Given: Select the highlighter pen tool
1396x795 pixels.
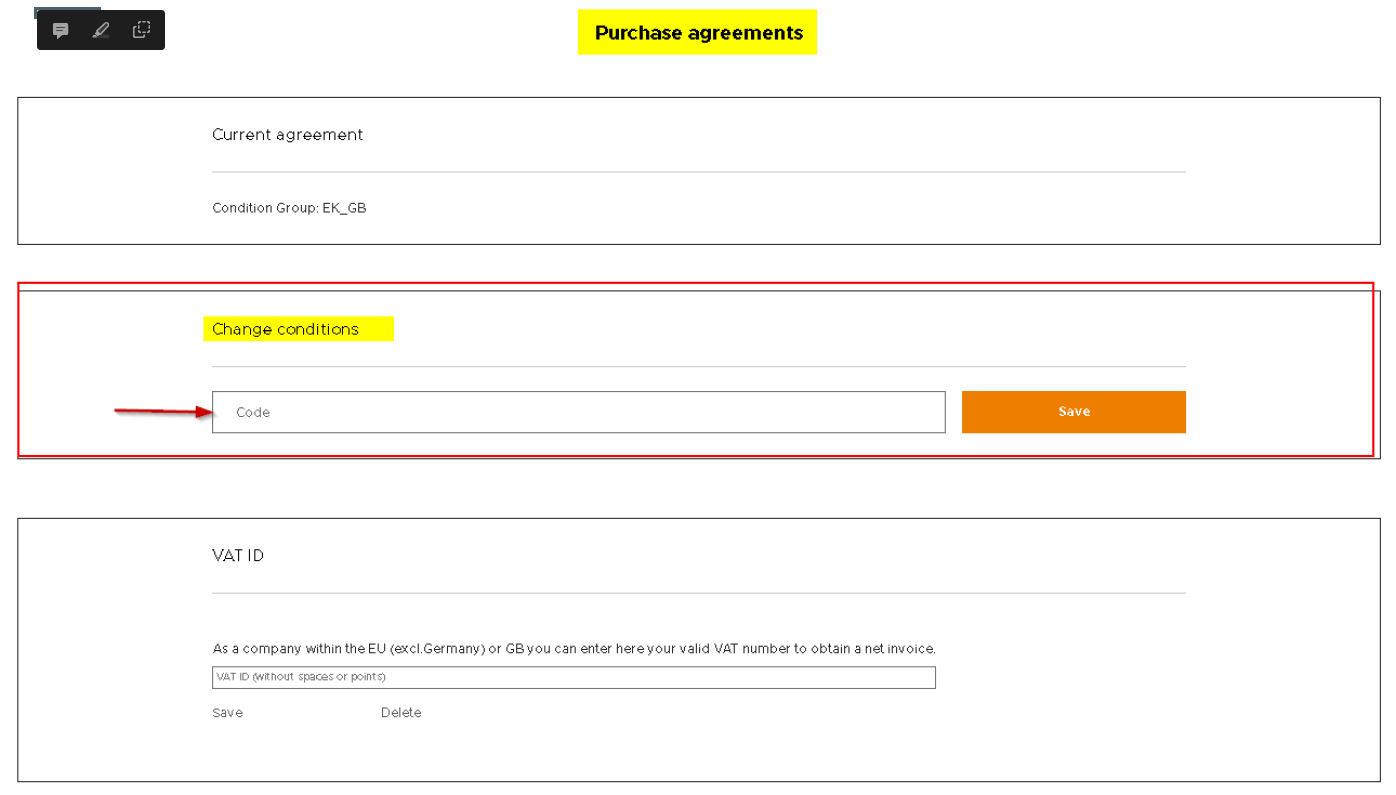Looking at the screenshot, I should pyautogui.click(x=100, y=30).
